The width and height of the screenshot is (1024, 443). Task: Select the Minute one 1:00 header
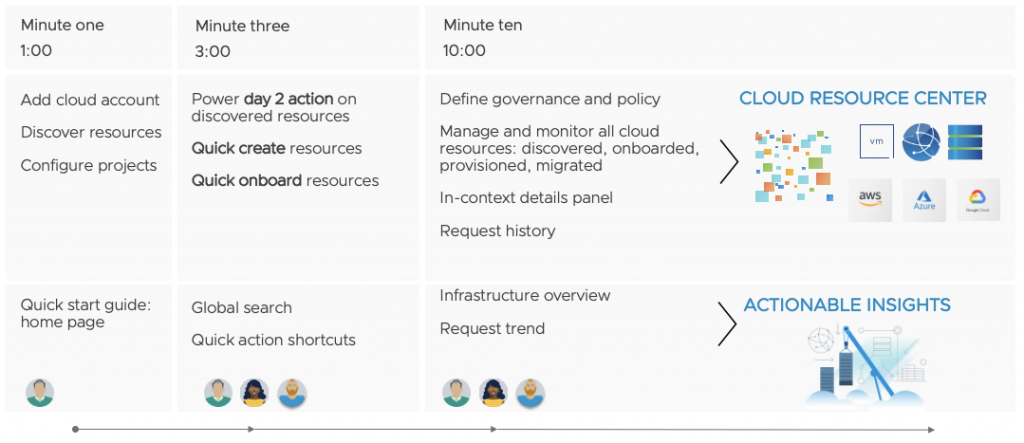click(x=62, y=38)
